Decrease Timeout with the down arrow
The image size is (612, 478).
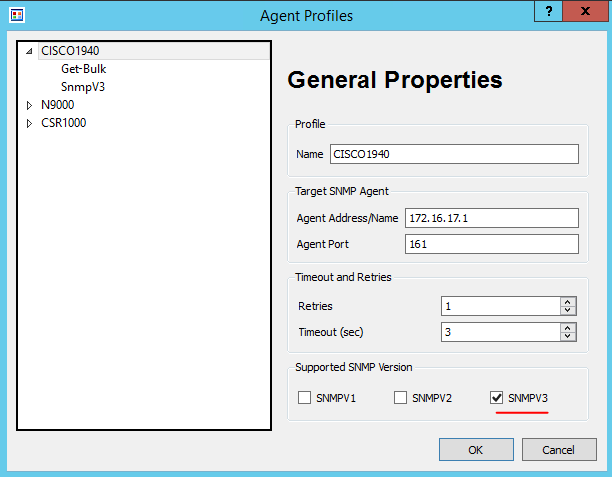pyautogui.click(x=568, y=337)
